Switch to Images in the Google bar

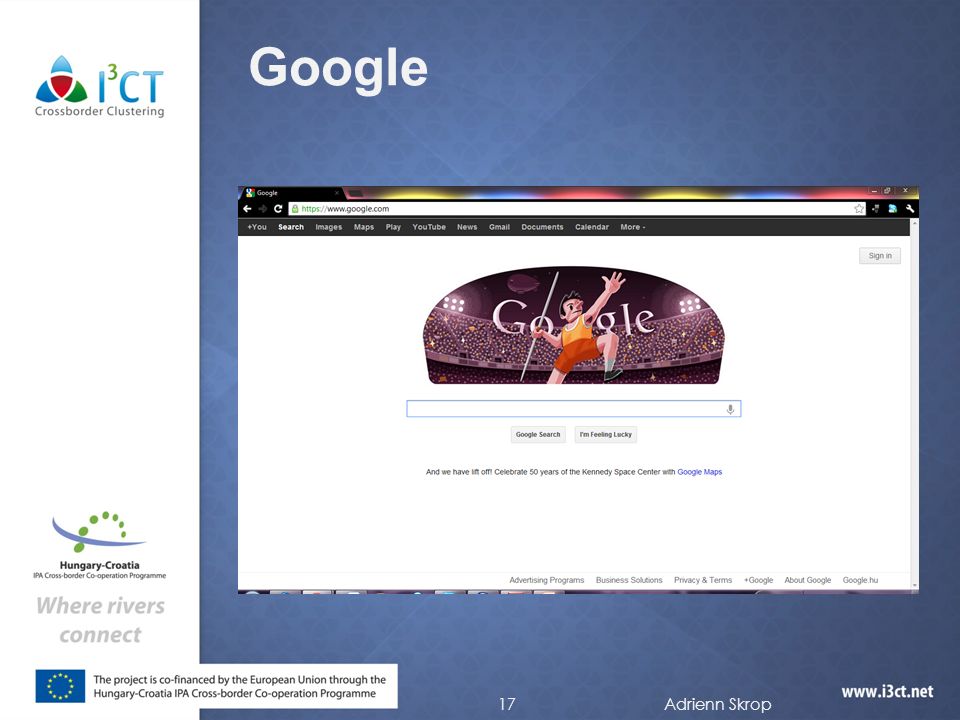[x=329, y=227]
